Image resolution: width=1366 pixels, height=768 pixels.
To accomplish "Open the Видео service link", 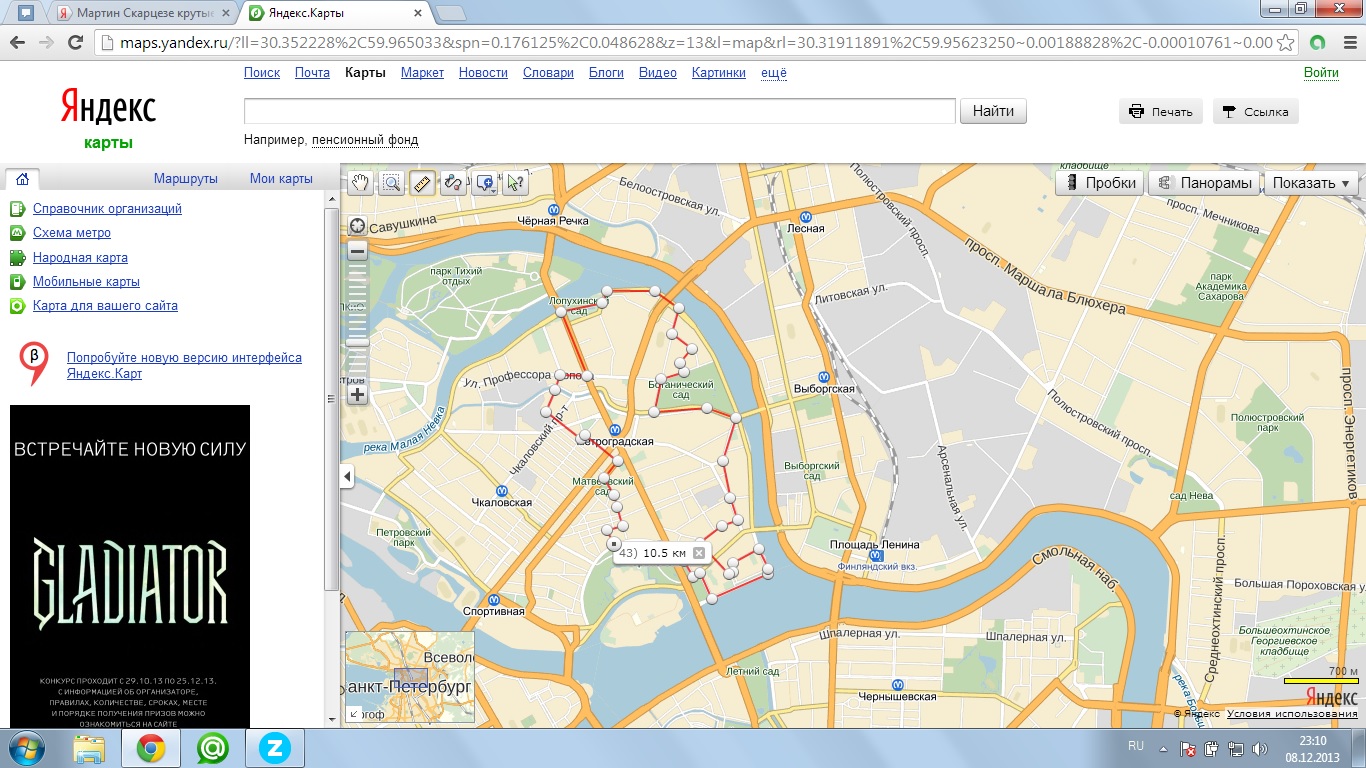I will tap(658, 73).
